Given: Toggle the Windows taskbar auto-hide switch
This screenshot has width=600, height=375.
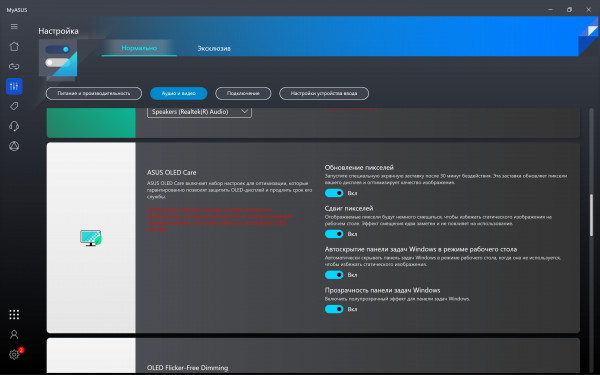Looking at the screenshot, I should click(x=334, y=275).
